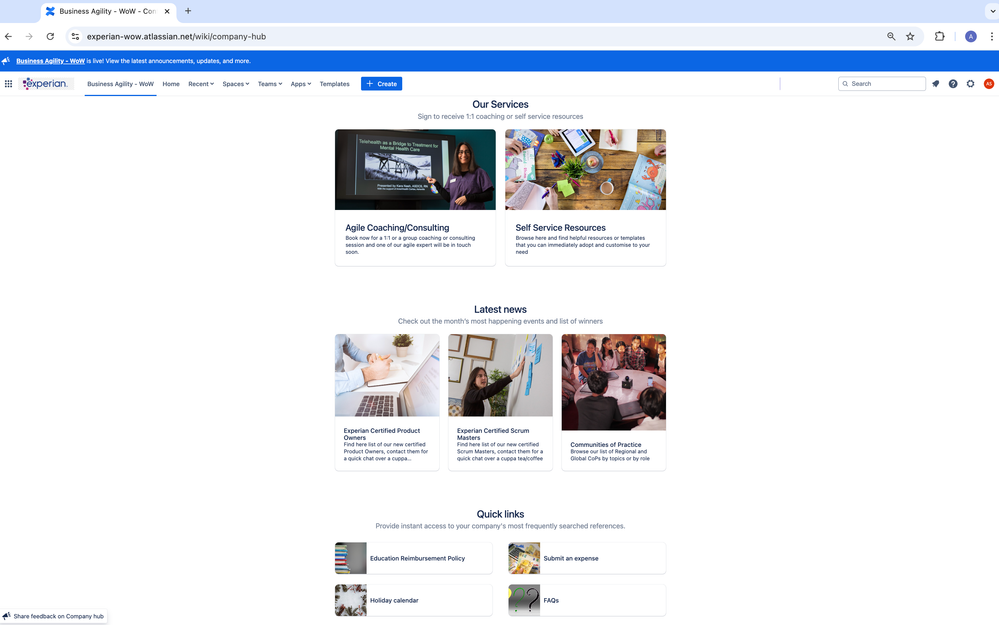Click the zoom magnifier in address bar

pyautogui.click(x=891, y=36)
